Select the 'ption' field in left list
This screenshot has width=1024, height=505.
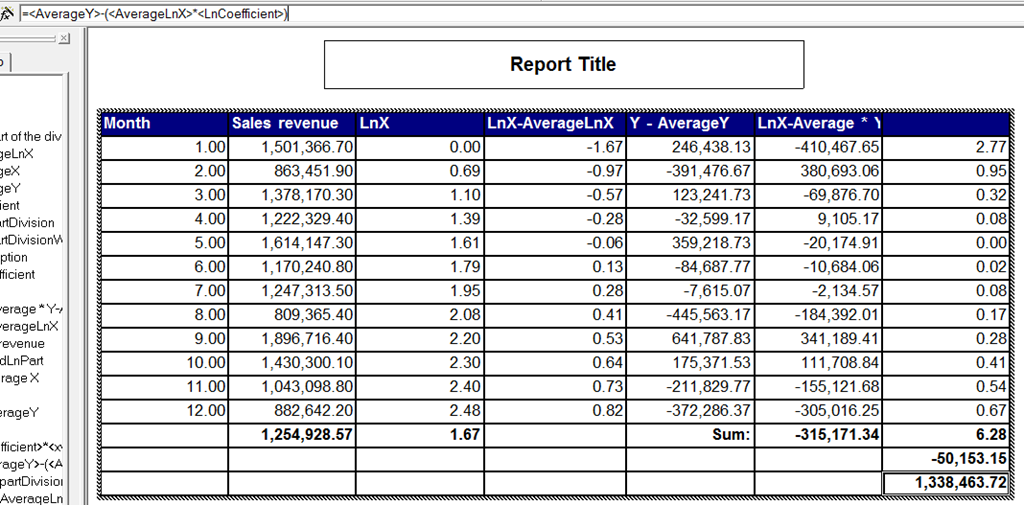pyautogui.click(x=14, y=257)
